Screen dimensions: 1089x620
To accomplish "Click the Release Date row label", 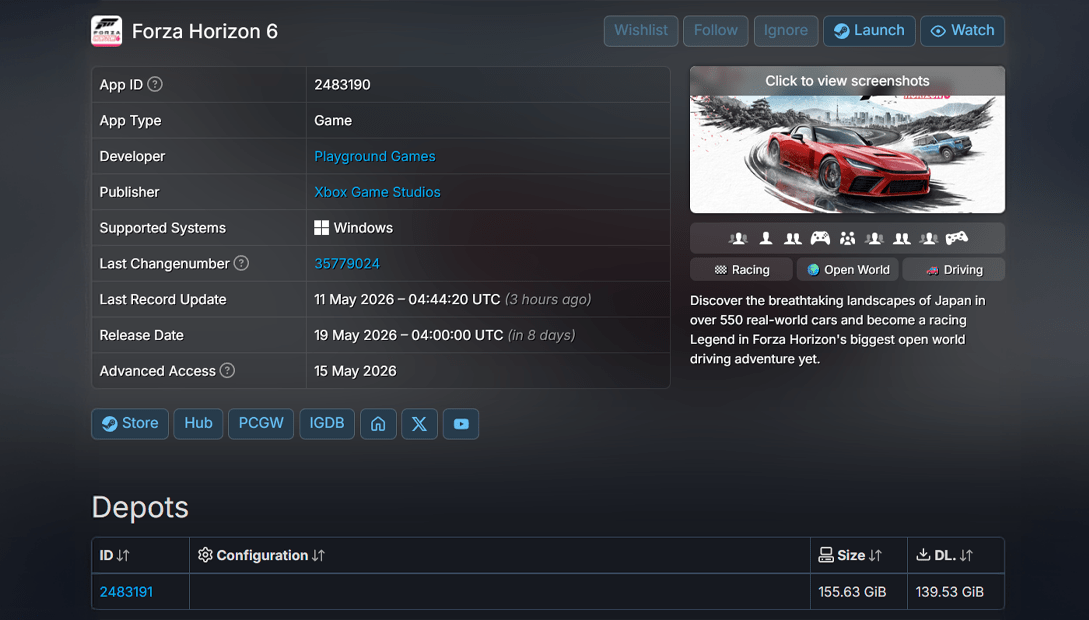I will coord(142,335).
